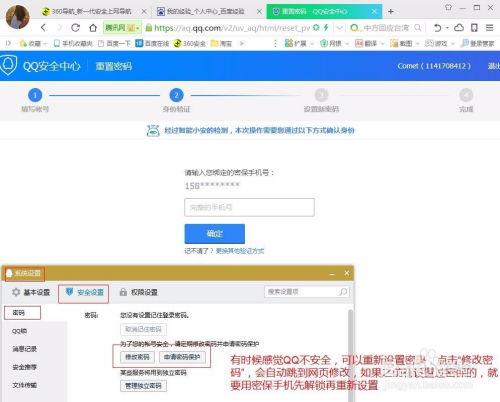Expand the address bar history dropdown arrow

tap(339, 28)
